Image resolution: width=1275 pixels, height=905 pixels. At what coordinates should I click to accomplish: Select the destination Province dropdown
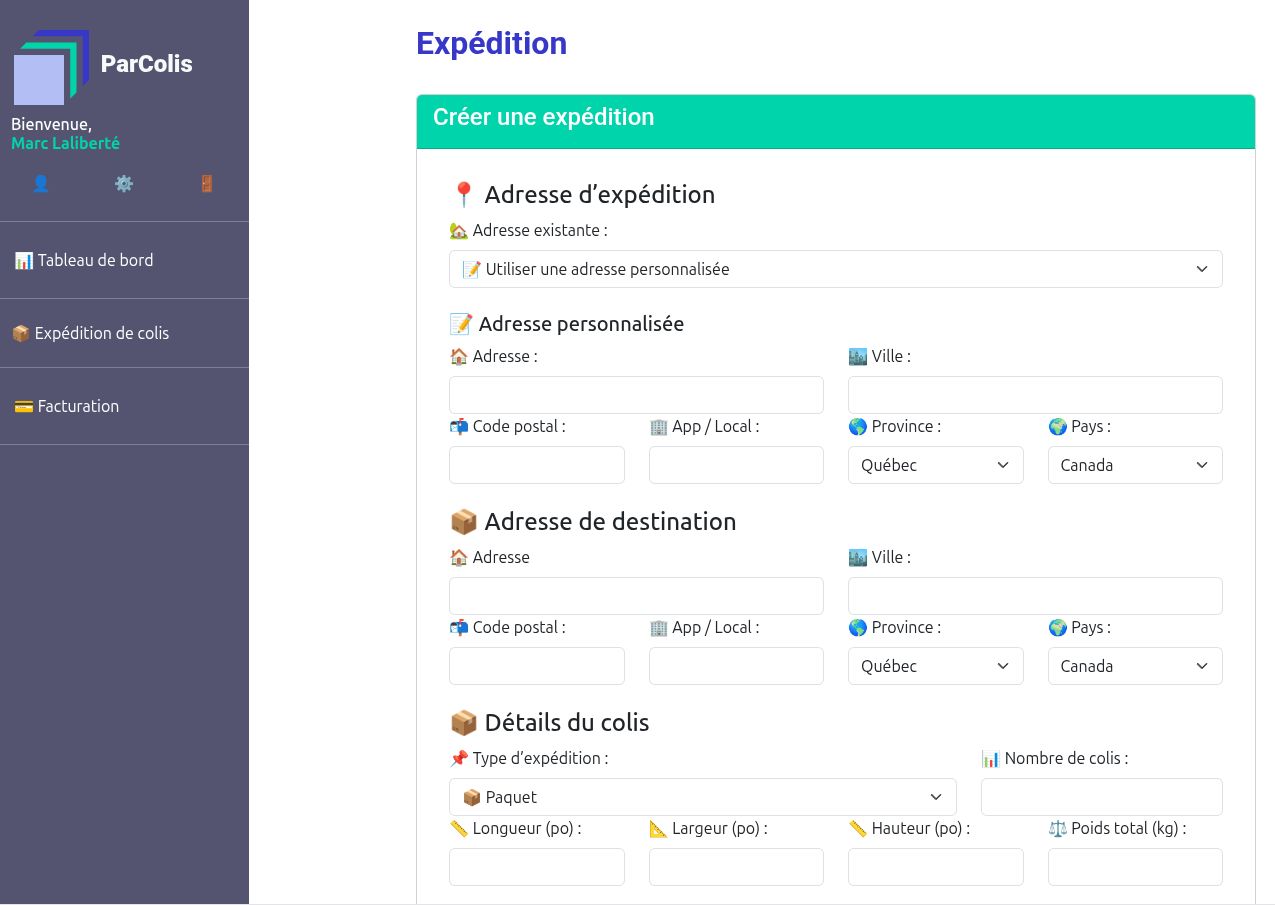[x=935, y=666]
